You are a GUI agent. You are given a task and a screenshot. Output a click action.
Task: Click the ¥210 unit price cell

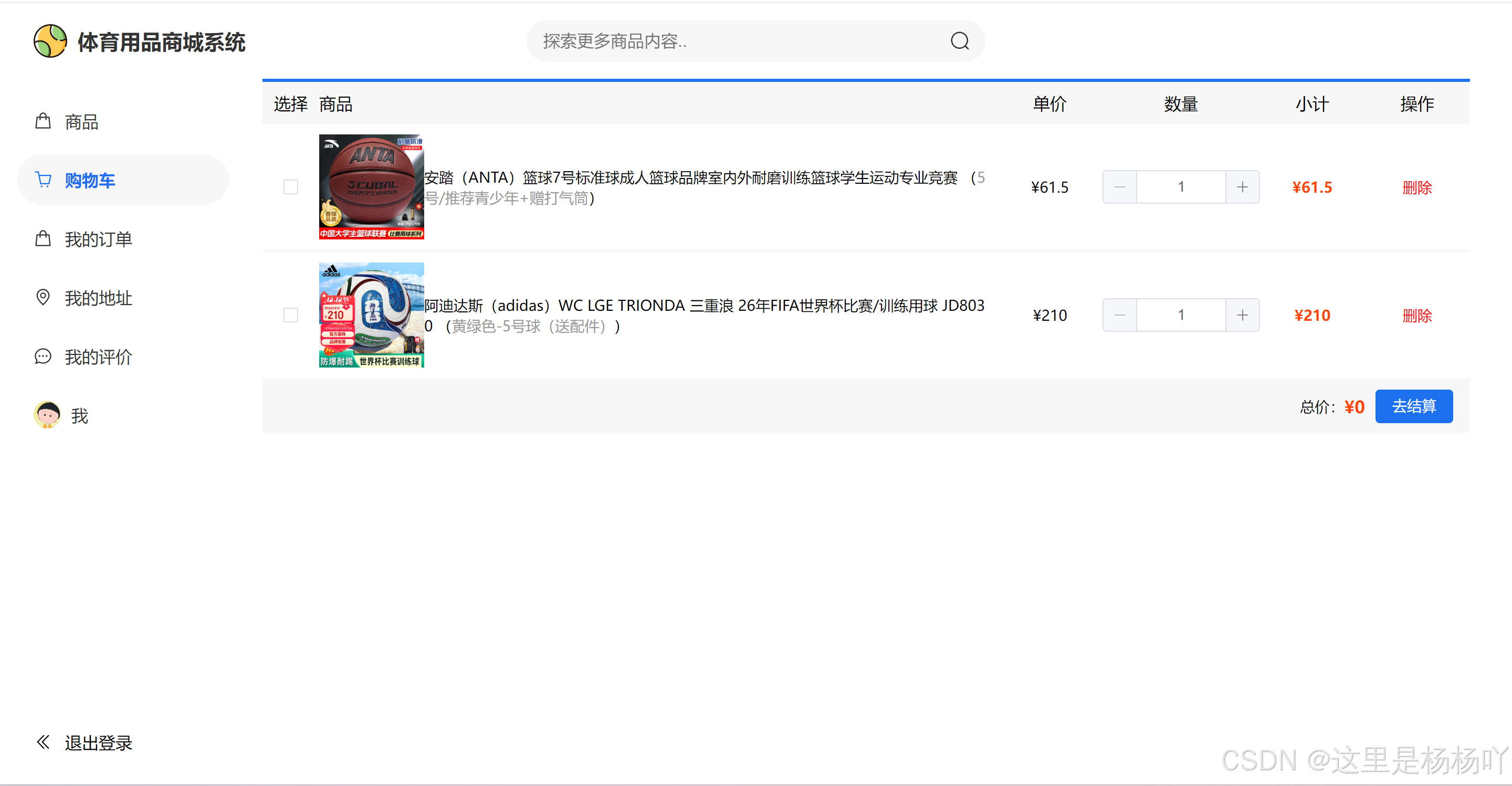[1049, 315]
